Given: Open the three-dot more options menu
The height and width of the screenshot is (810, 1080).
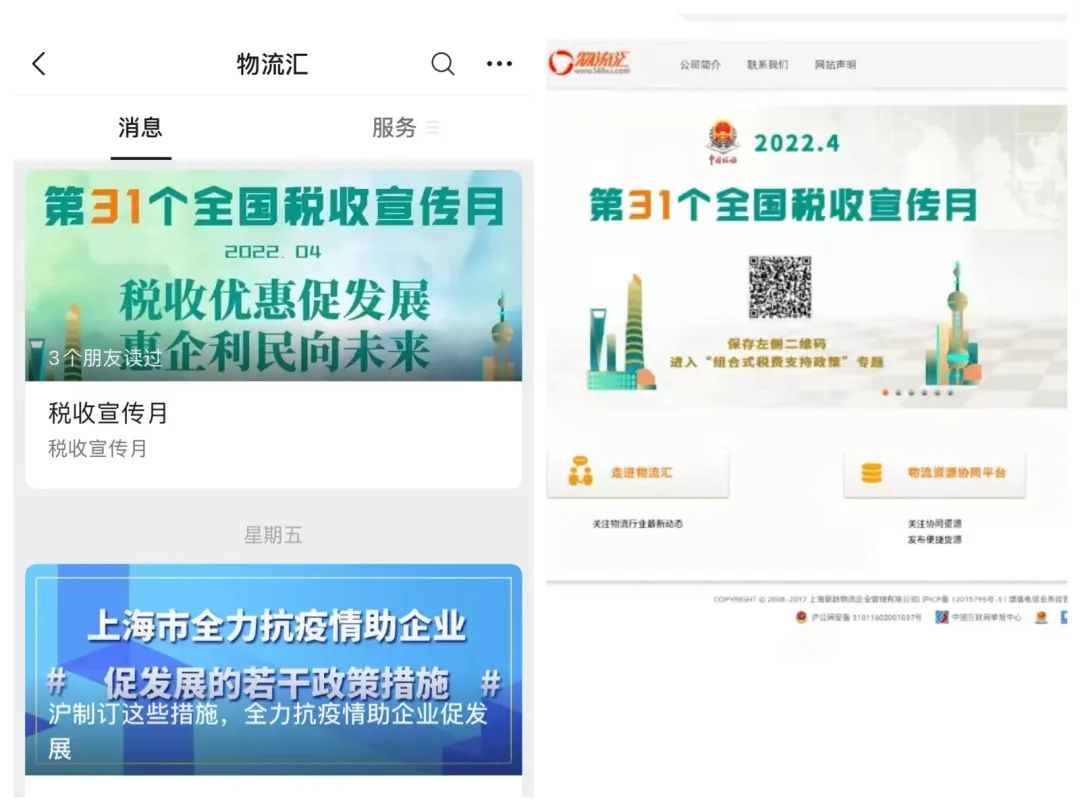Looking at the screenshot, I should pos(499,64).
